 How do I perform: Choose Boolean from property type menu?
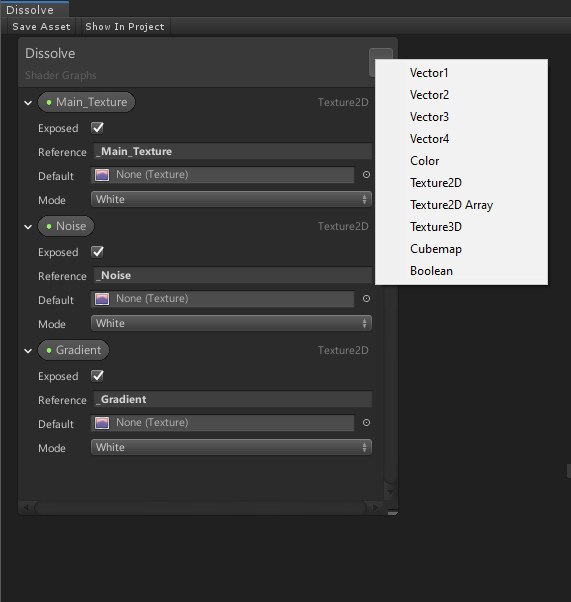(461, 271)
